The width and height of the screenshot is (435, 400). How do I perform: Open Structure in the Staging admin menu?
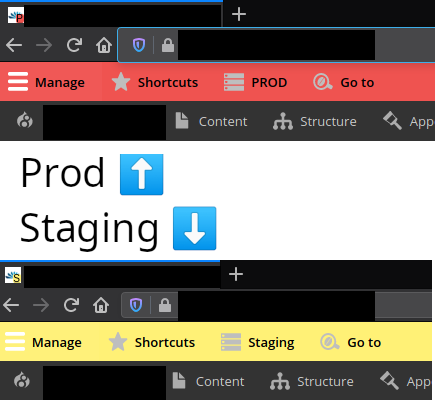[x=312, y=381]
